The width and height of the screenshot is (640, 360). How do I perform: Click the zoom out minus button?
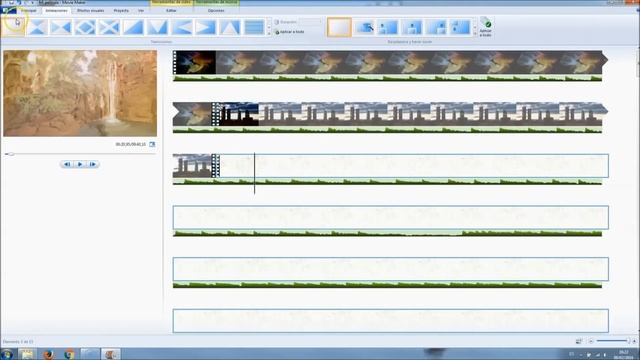pyautogui.click(x=591, y=341)
